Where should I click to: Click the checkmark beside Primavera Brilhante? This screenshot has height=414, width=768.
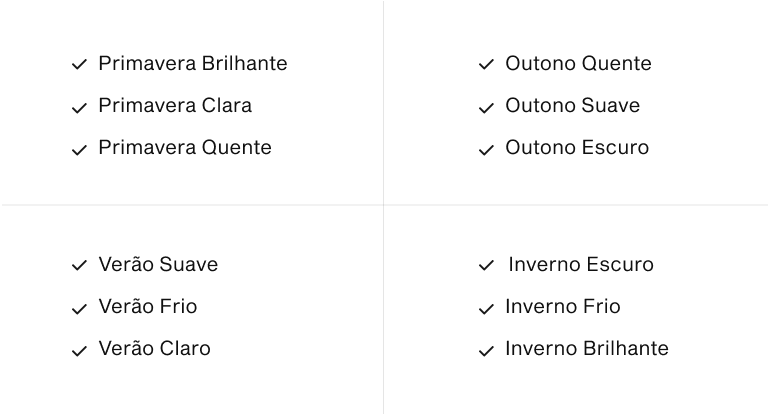[x=79, y=64]
